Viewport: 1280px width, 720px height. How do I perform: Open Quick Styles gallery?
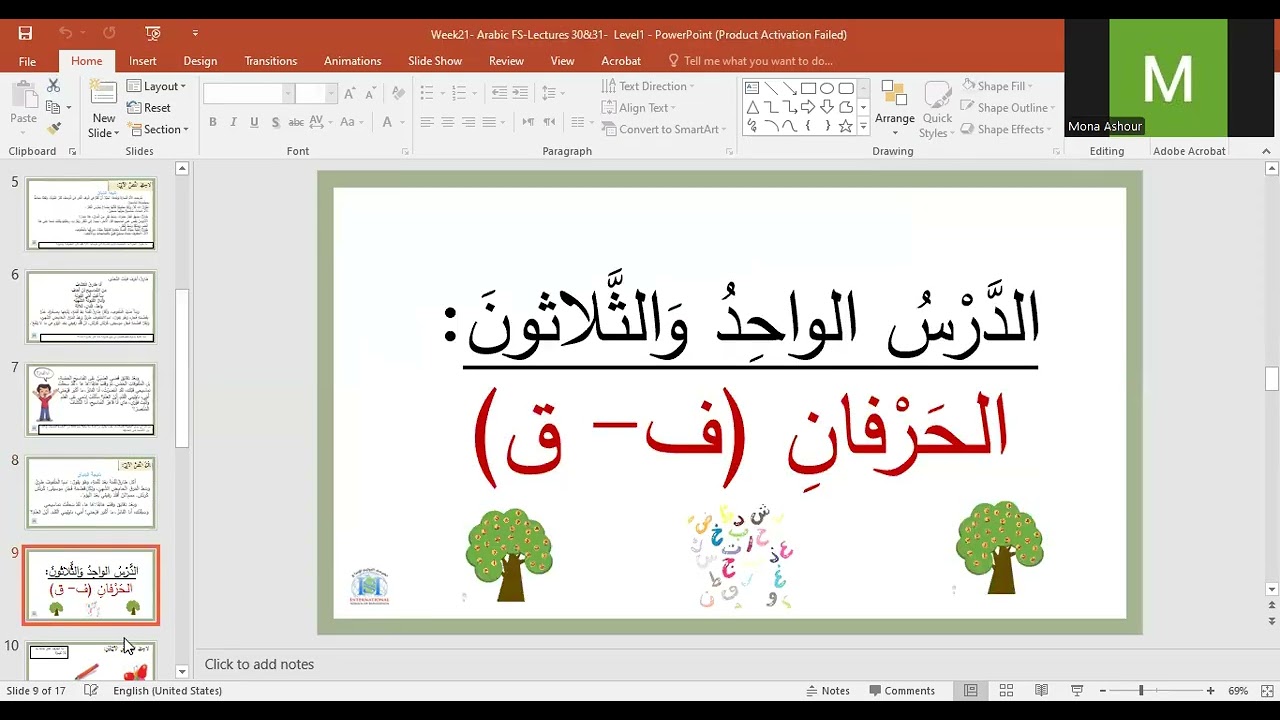[937, 110]
